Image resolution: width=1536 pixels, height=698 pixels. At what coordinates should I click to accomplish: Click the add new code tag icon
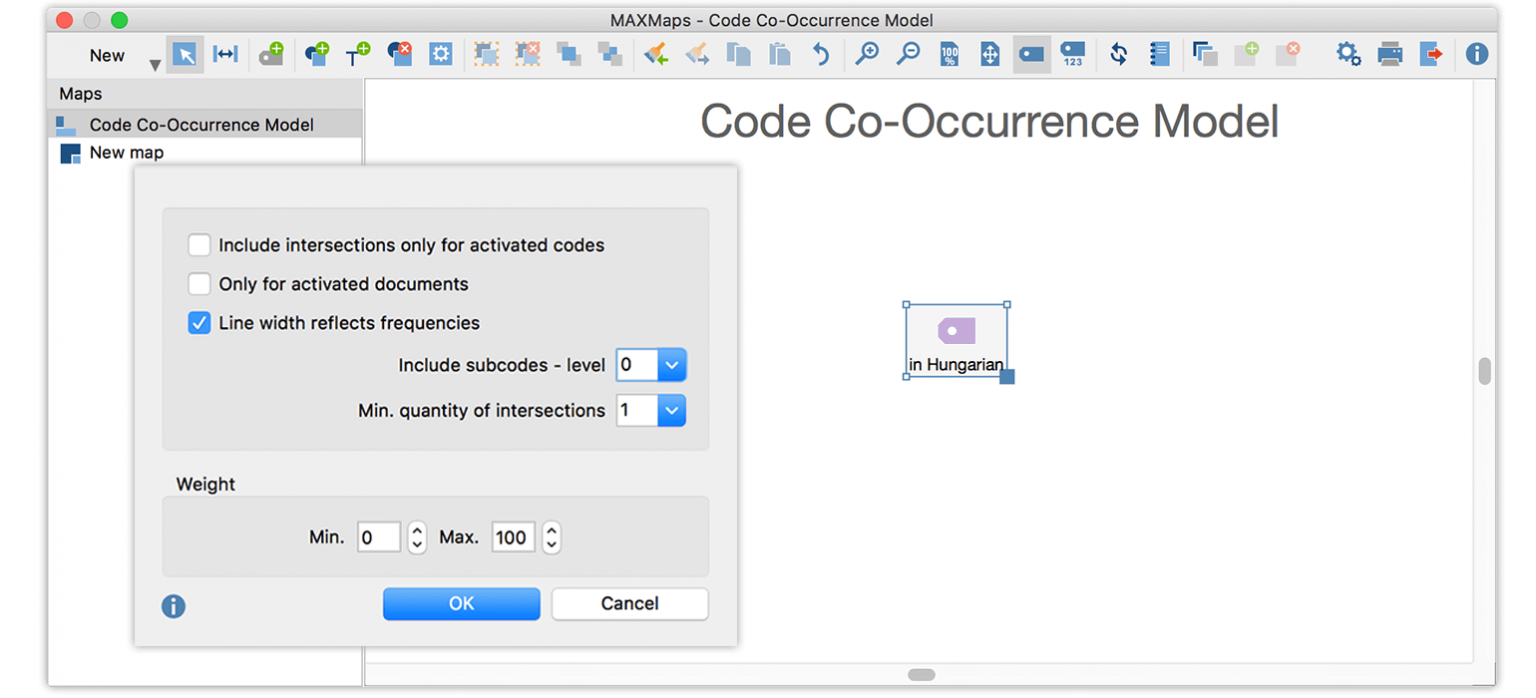pyautogui.click(x=272, y=54)
